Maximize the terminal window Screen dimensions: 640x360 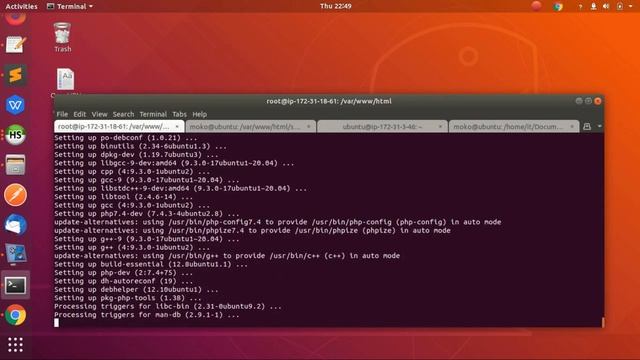588,101
